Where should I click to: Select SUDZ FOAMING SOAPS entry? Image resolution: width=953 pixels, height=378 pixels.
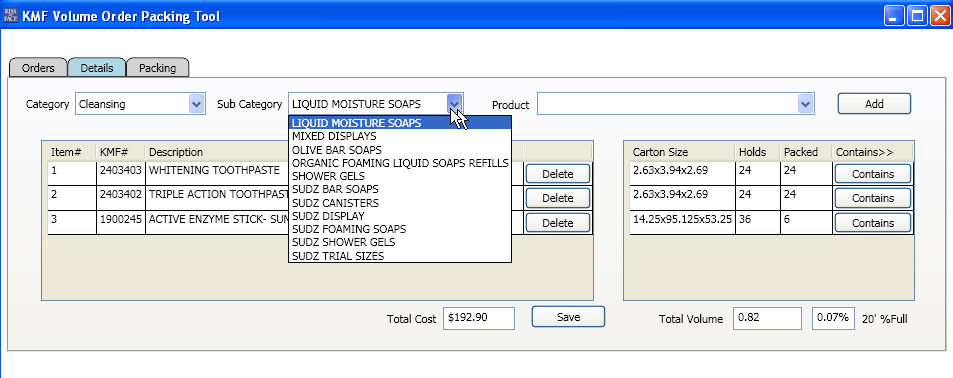tap(400, 229)
